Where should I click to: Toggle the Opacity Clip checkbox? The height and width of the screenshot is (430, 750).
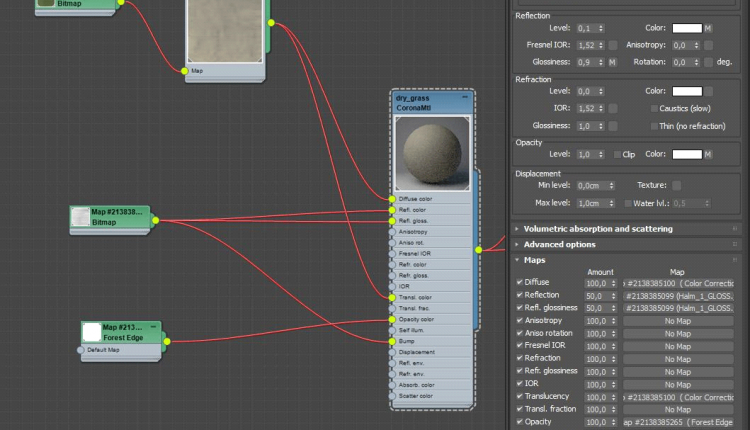(x=616, y=155)
